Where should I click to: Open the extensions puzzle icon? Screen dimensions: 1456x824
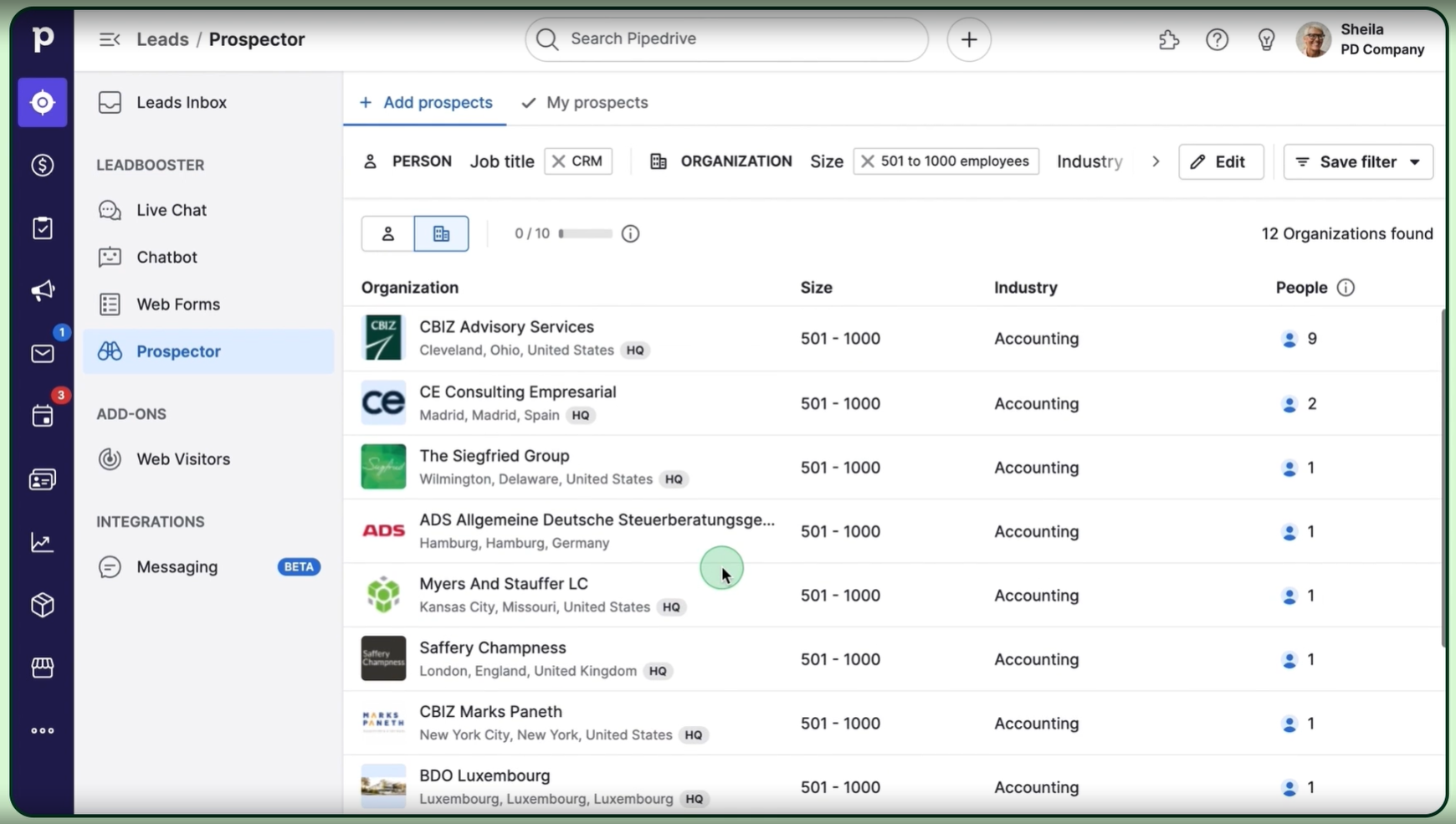1169,39
